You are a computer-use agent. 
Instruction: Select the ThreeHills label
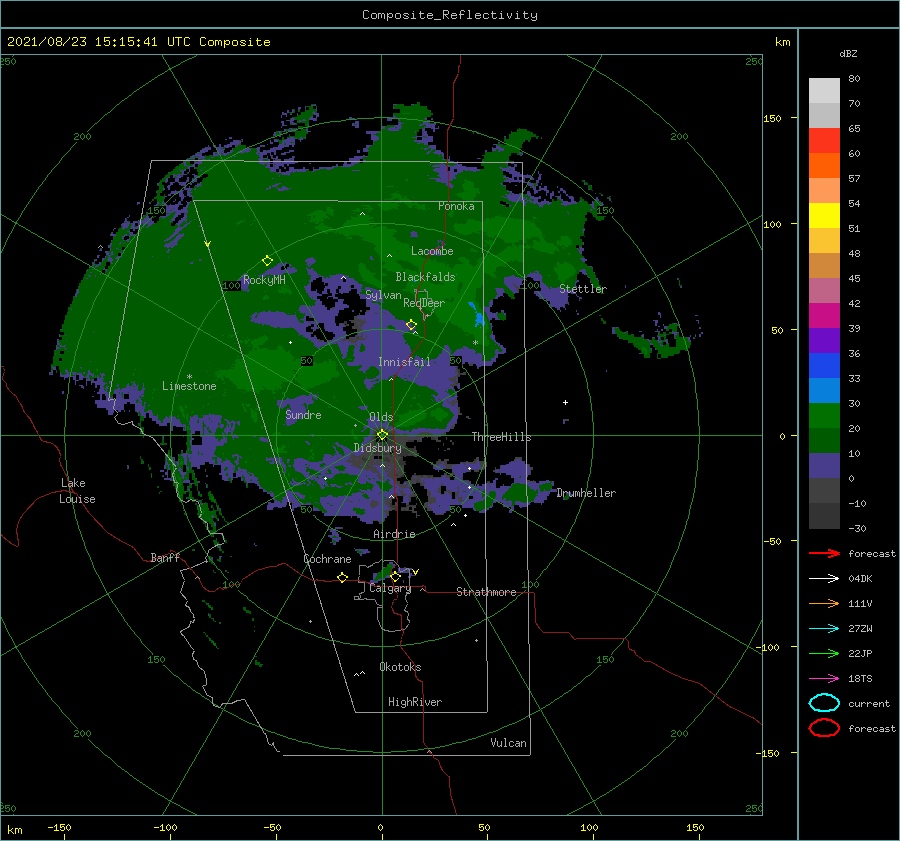[x=501, y=437]
